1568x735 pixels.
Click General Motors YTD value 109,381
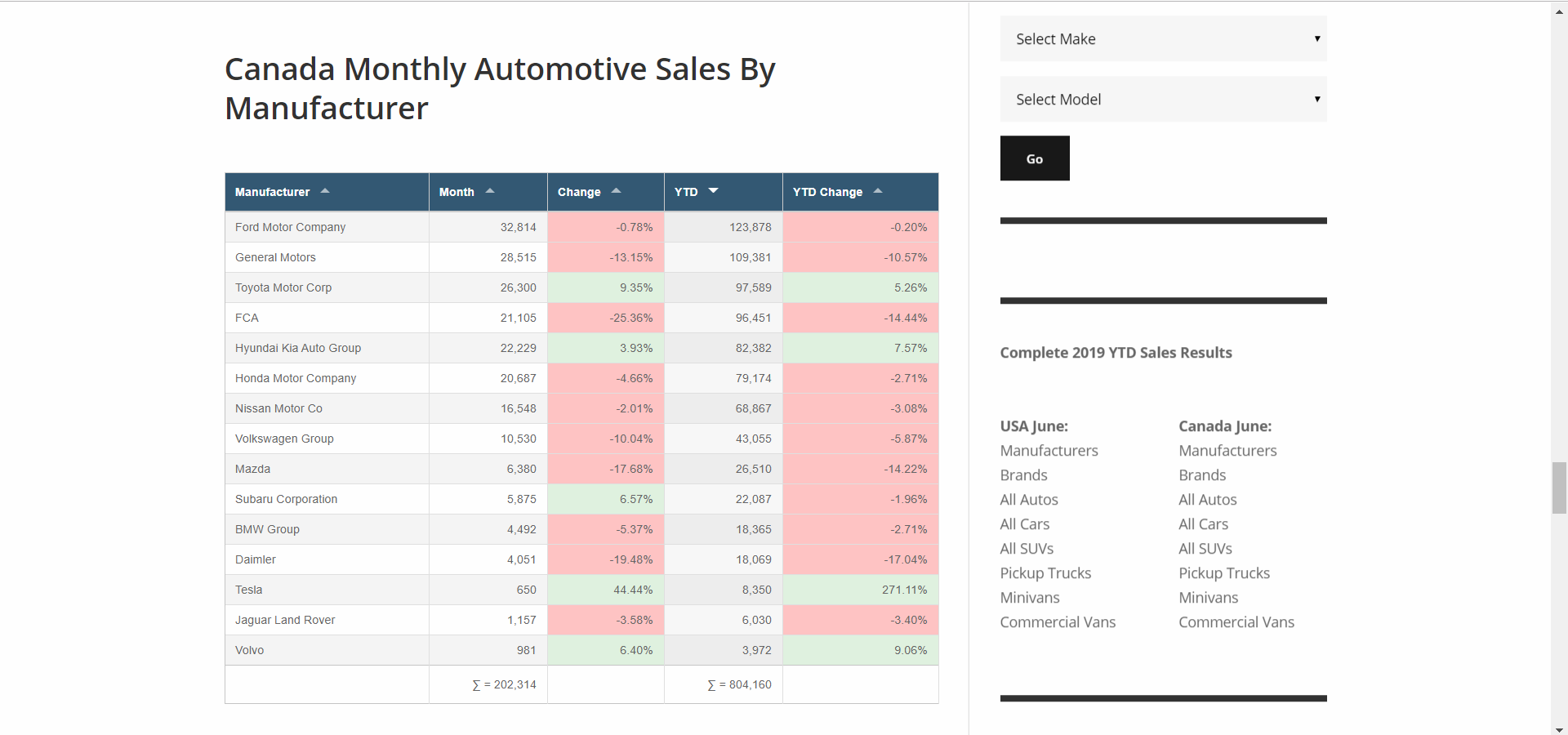click(750, 257)
